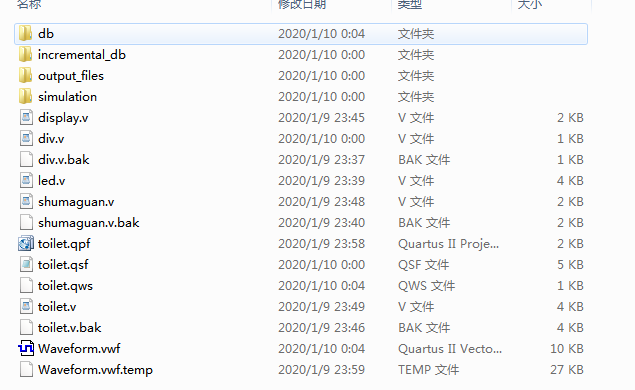Select the toilet.qpf Quartus project icon
Viewport: 635px width, 390px height.
(26, 244)
